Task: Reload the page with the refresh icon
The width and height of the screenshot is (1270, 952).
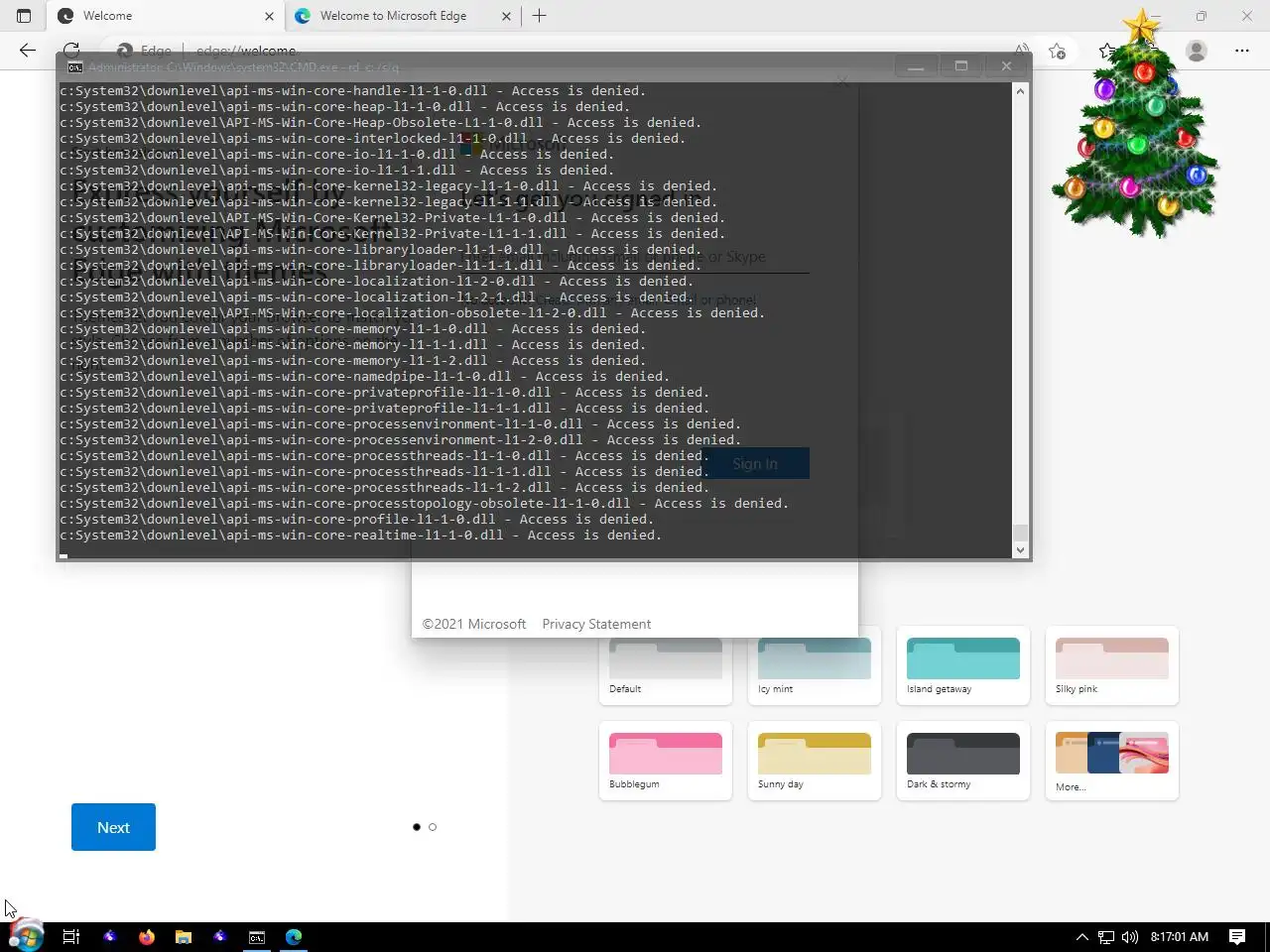Action: point(71,51)
